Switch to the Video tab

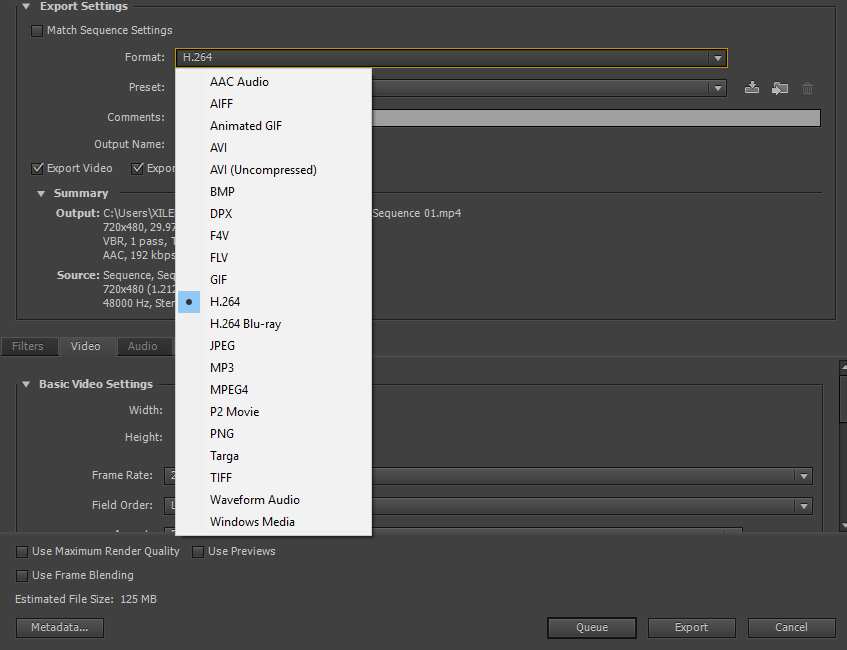pos(86,346)
